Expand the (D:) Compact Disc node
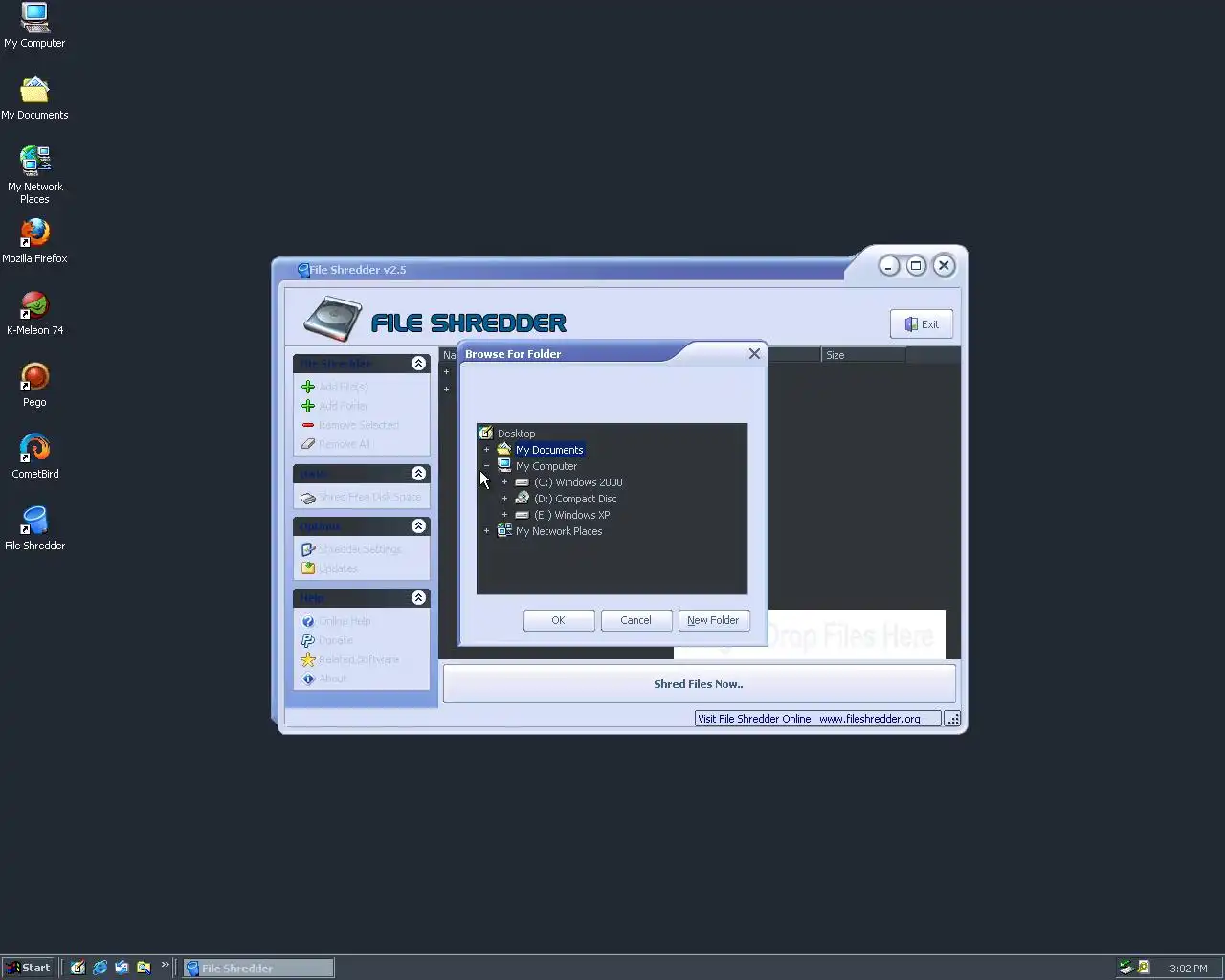The width and height of the screenshot is (1225, 980). click(504, 499)
